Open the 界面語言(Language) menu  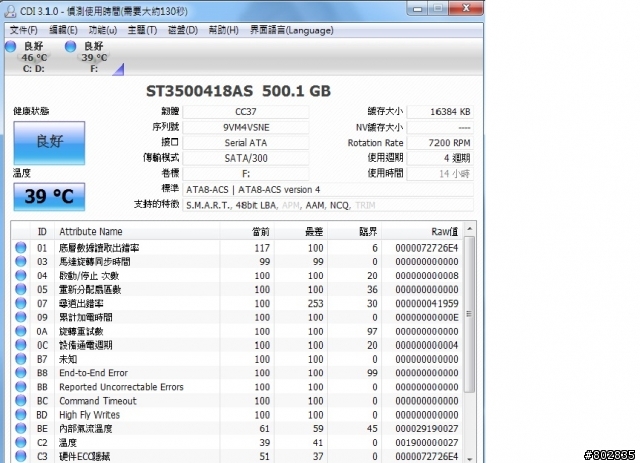click(x=291, y=30)
